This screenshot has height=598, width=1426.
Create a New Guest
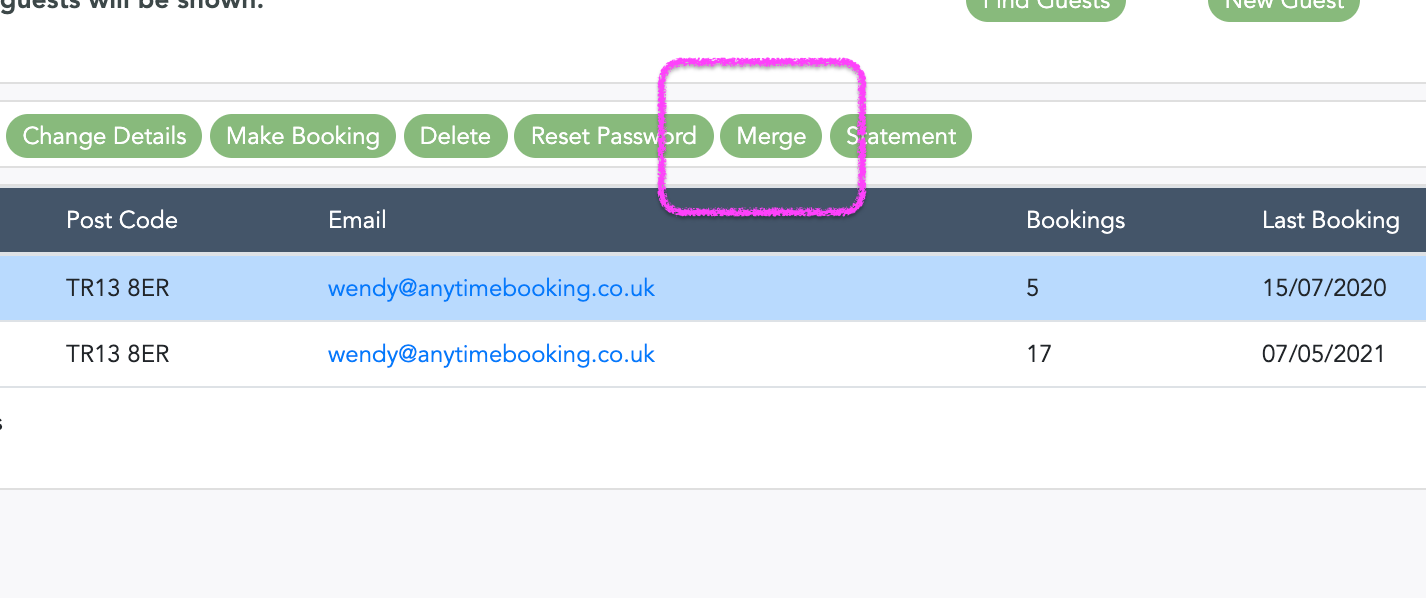coord(1284,5)
